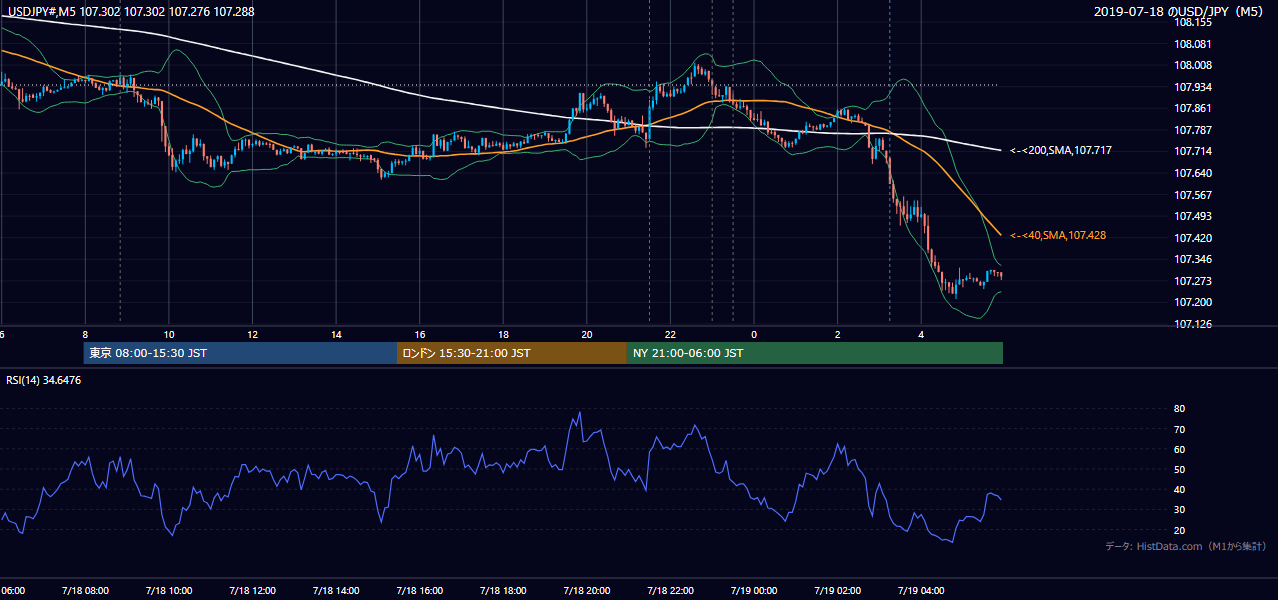Click the bottom time label 7/18 10:00
This screenshot has width=1278, height=600.
point(168,590)
